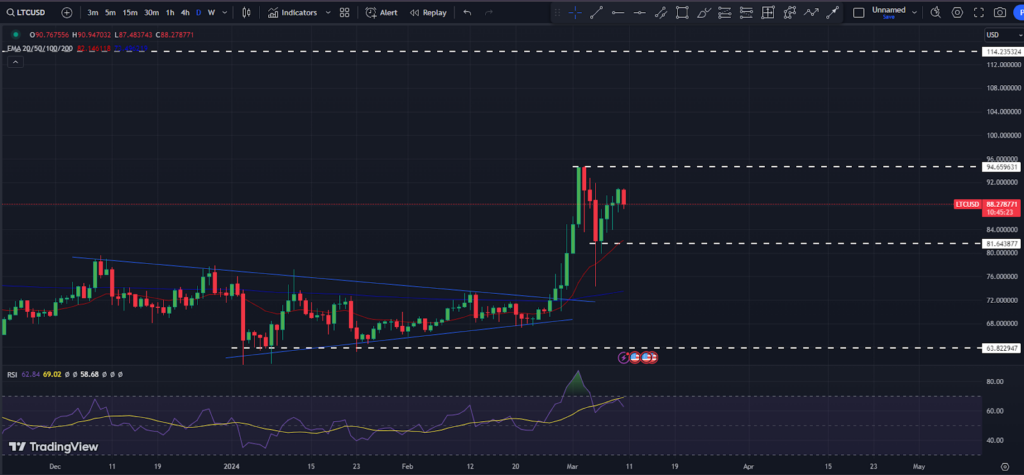Open the USD currency dropdown
The width and height of the screenshot is (1024, 475).
pyautogui.click(x=1004, y=35)
